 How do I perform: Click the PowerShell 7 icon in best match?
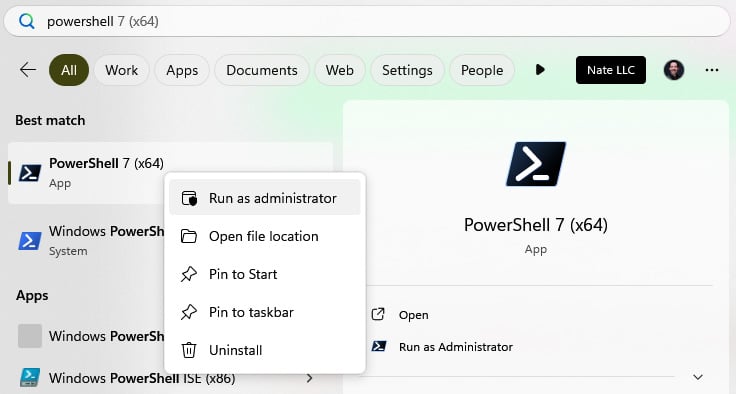pyautogui.click(x=30, y=173)
